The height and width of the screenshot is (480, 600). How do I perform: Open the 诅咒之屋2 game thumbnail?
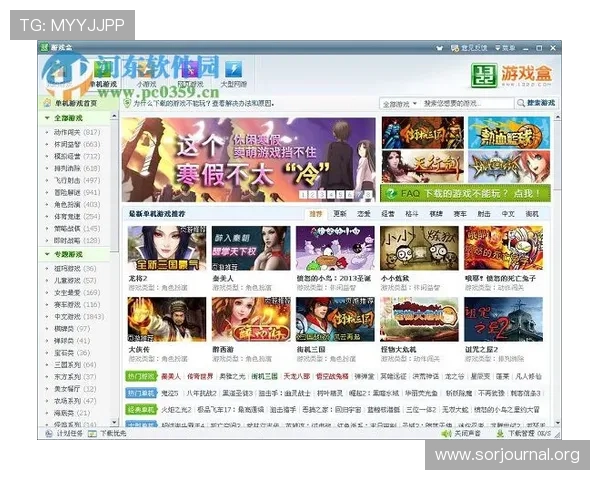click(x=504, y=319)
